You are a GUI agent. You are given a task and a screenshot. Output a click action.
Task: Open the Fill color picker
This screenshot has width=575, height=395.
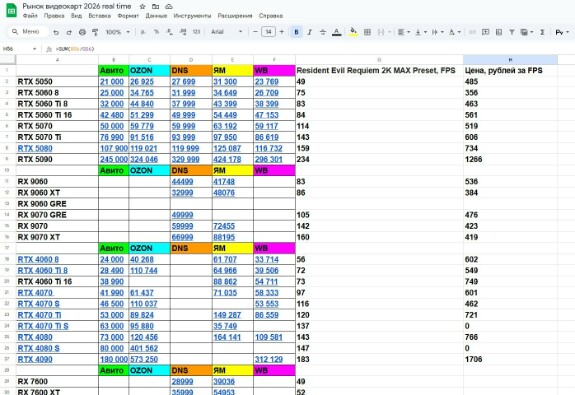(x=353, y=32)
